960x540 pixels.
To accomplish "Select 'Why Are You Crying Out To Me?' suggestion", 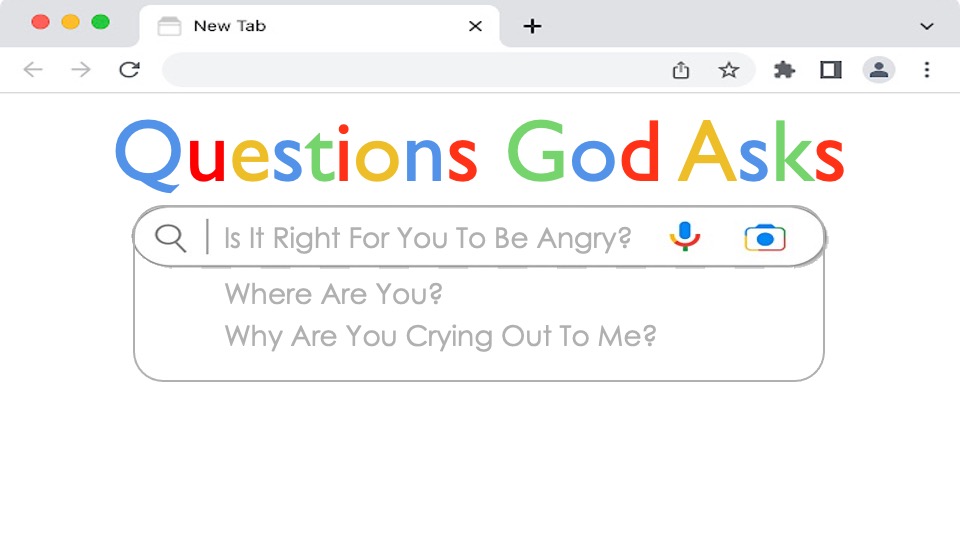I will (440, 337).
